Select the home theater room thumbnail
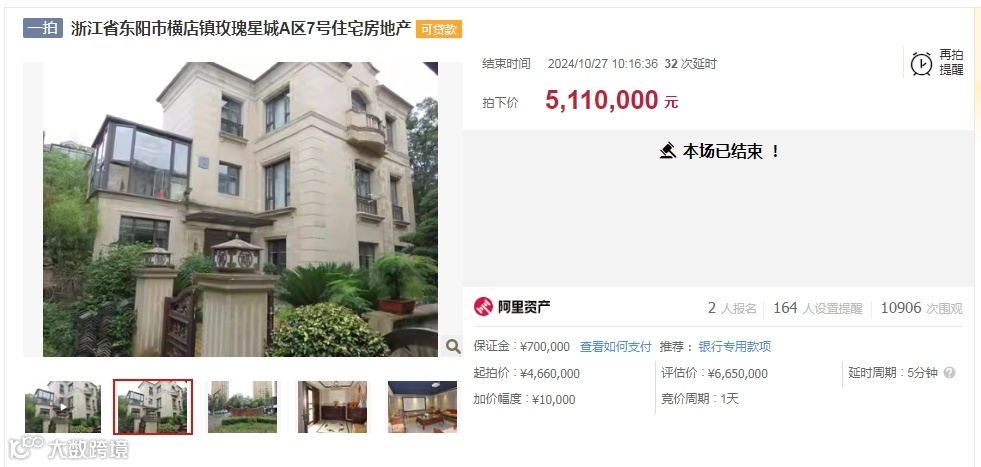 click(422, 406)
